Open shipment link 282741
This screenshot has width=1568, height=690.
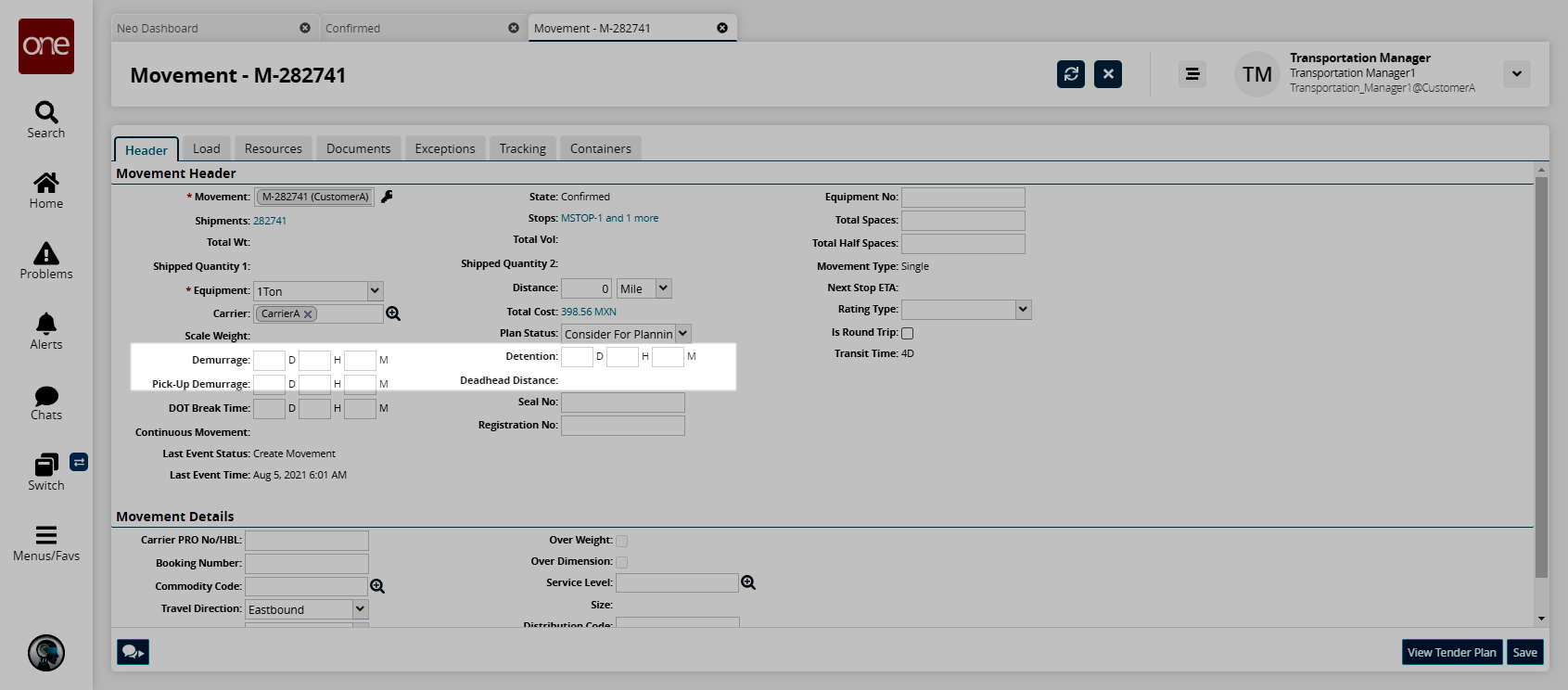[270, 221]
